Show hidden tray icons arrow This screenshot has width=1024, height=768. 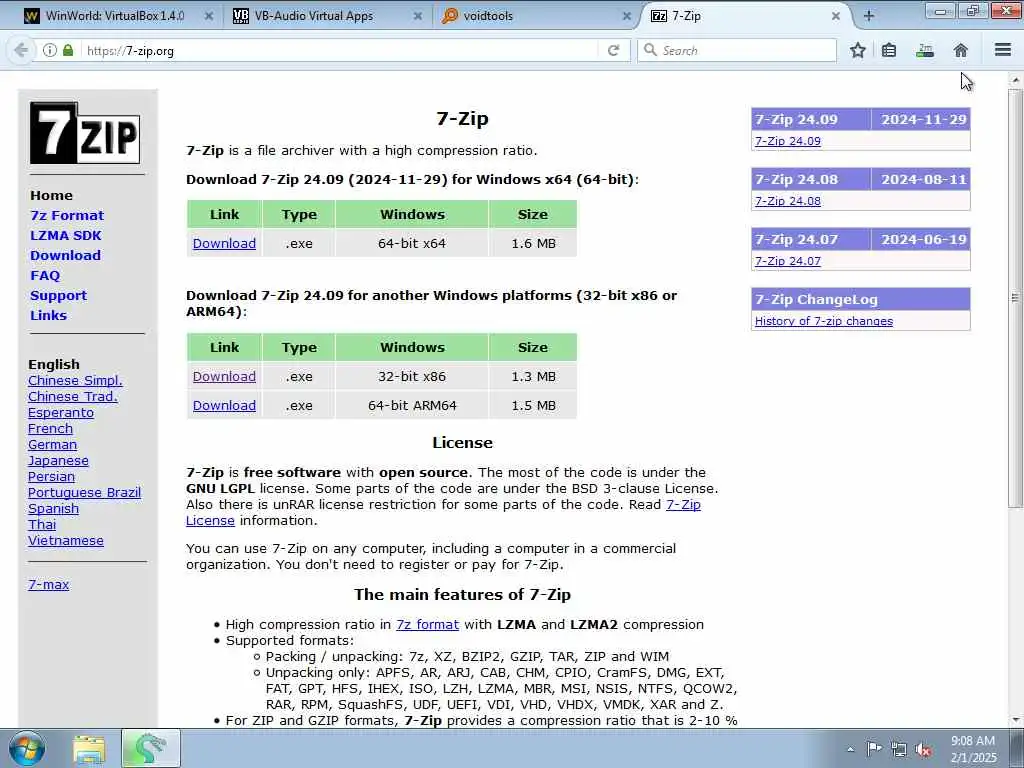pos(850,749)
